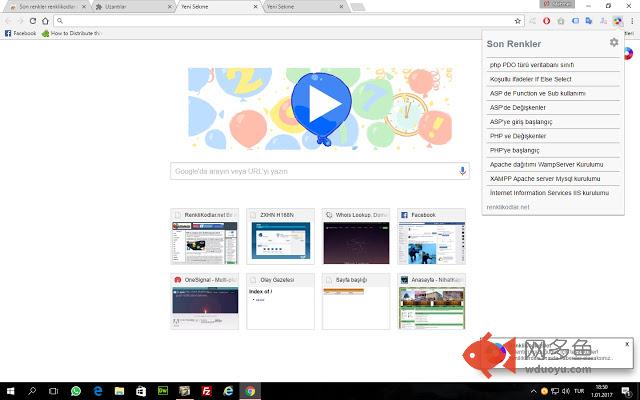The width and height of the screenshot is (640, 400).
Task: Open the Whois Lookup thumbnail
Action: [x=356, y=237]
